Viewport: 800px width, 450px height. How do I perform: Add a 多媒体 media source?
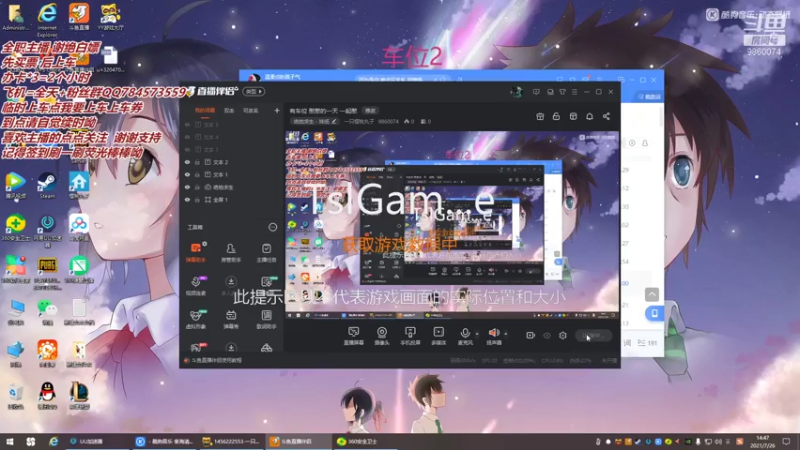click(x=439, y=336)
